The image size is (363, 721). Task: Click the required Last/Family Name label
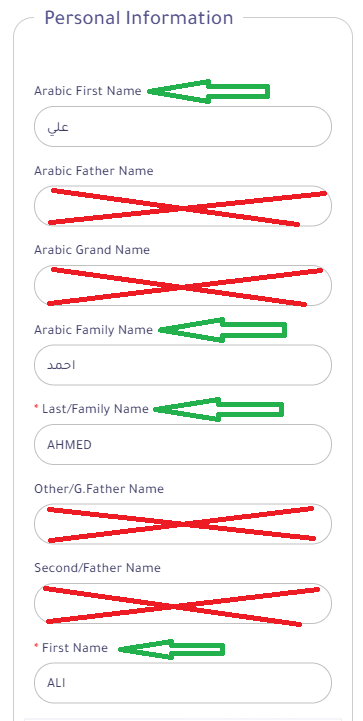pyautogui.click(x=92, y=409)
